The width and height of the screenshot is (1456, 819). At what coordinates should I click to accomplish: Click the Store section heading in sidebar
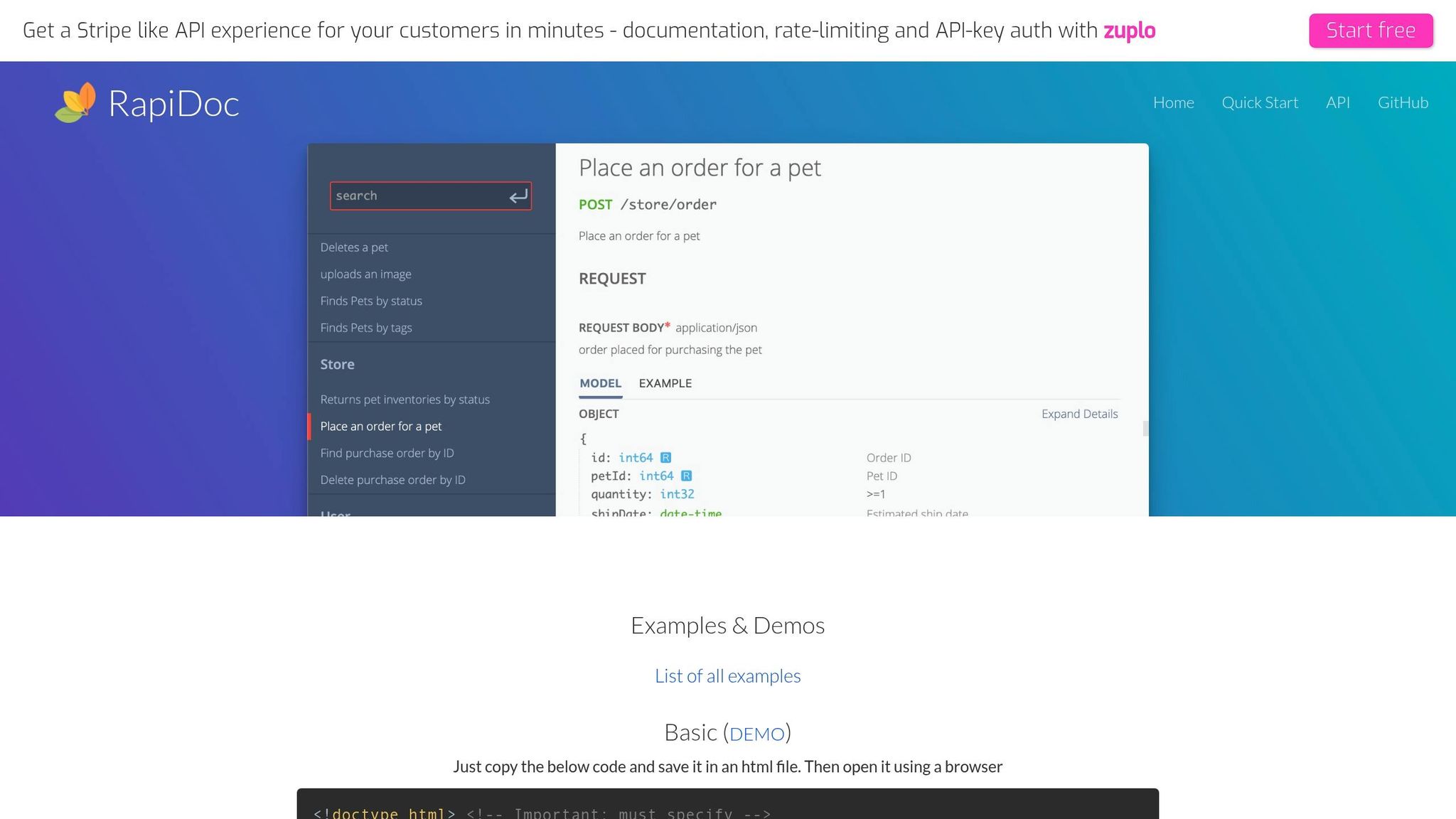coord(337,365)
